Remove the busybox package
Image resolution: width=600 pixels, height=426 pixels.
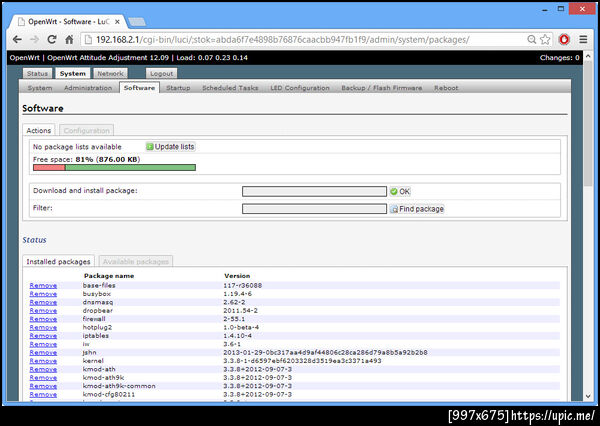click(43, 294)
